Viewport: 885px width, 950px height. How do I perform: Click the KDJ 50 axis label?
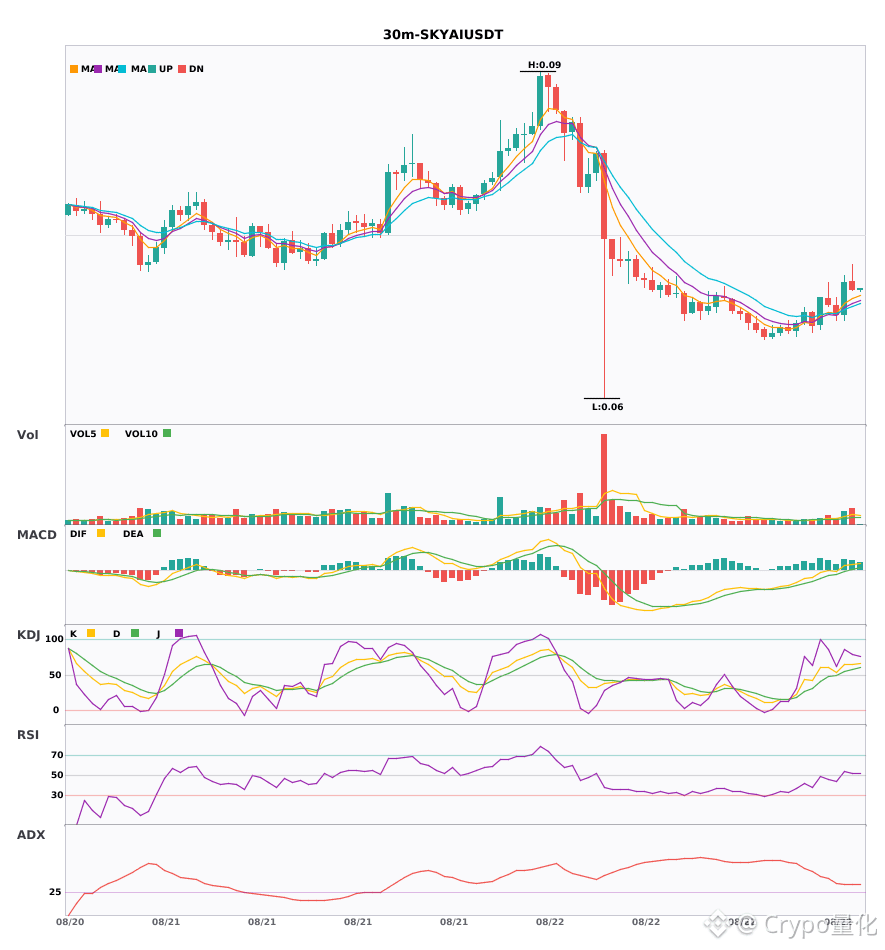pos(55,675)
